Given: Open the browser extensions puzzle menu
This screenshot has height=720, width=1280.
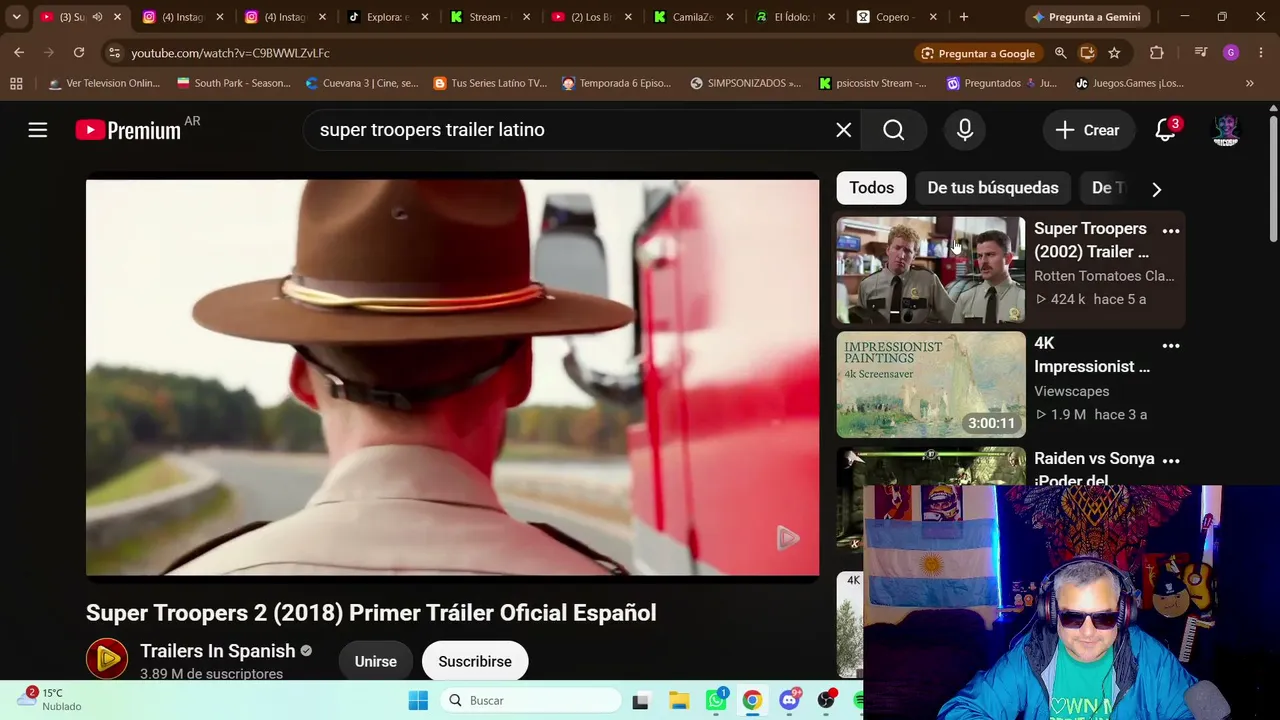Looking at the screenshot, I should [1157, 53].
